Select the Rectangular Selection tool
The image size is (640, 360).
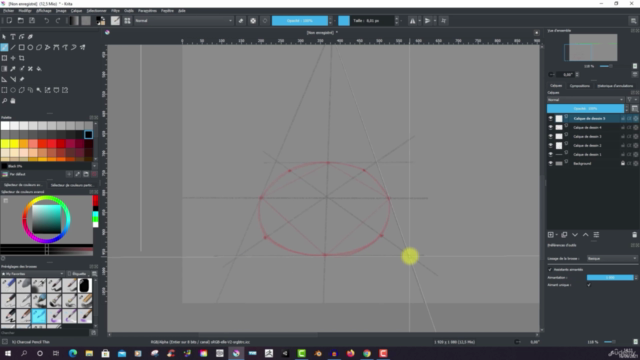tap(4, 90)
